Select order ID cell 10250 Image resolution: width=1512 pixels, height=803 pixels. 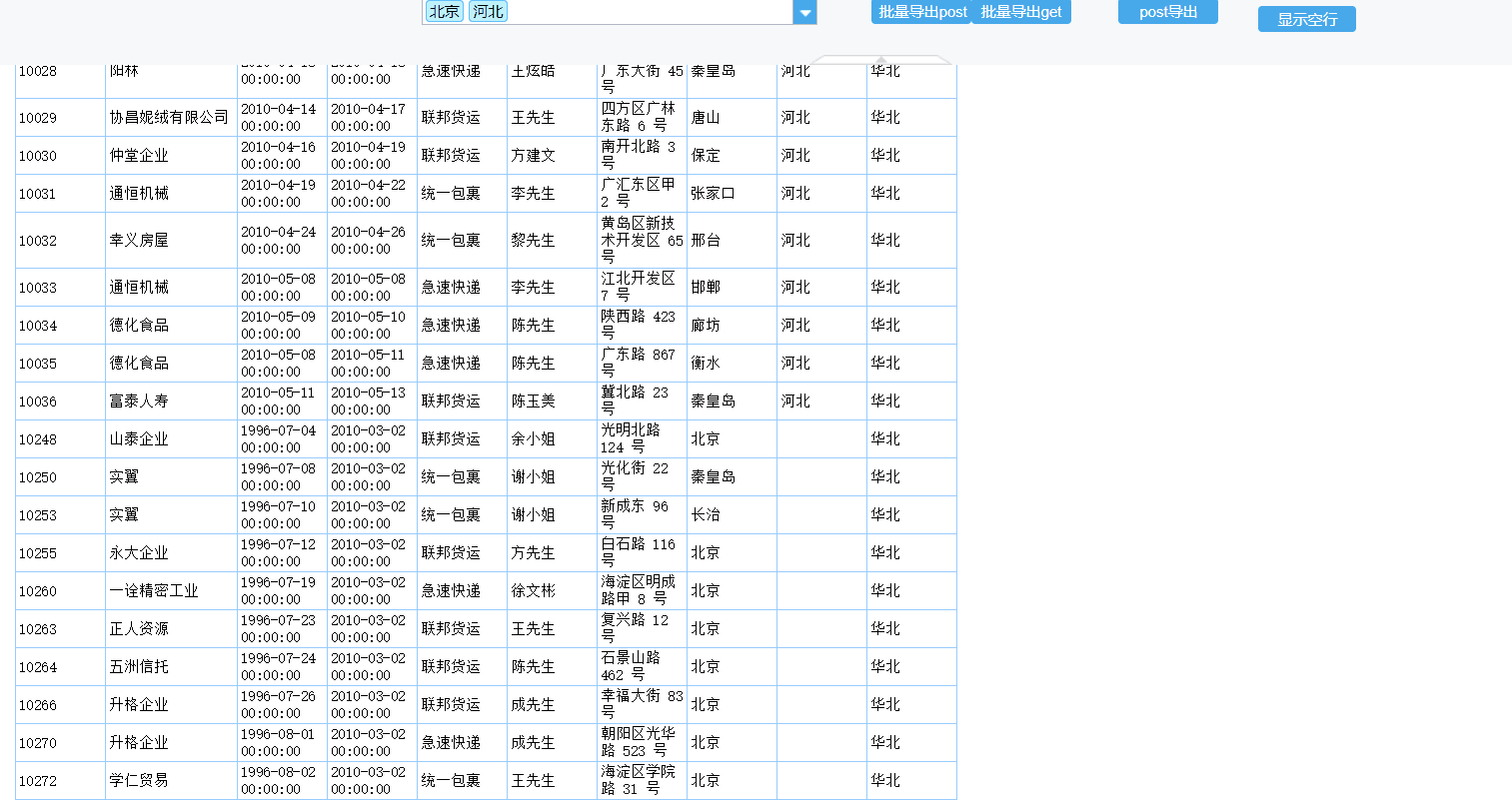coord(60,477)
